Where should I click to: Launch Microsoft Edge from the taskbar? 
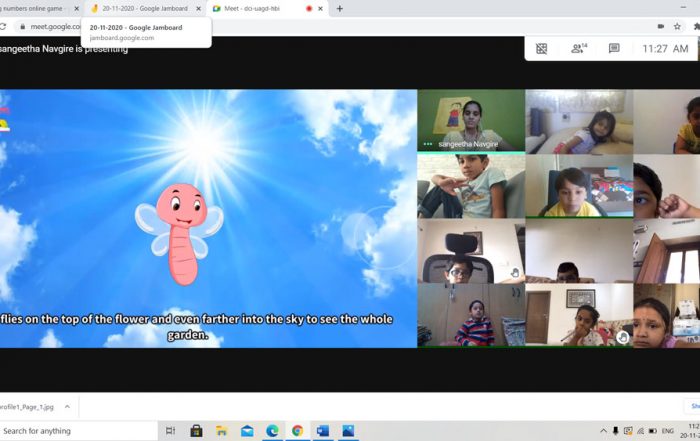pyautogui.click(x=272, y=431)
